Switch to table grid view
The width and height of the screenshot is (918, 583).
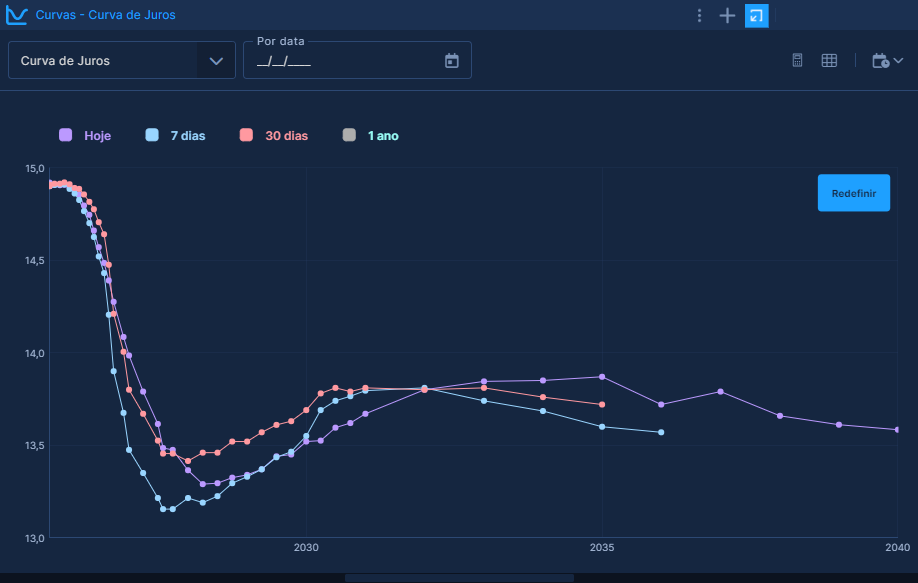coord(829,60)
